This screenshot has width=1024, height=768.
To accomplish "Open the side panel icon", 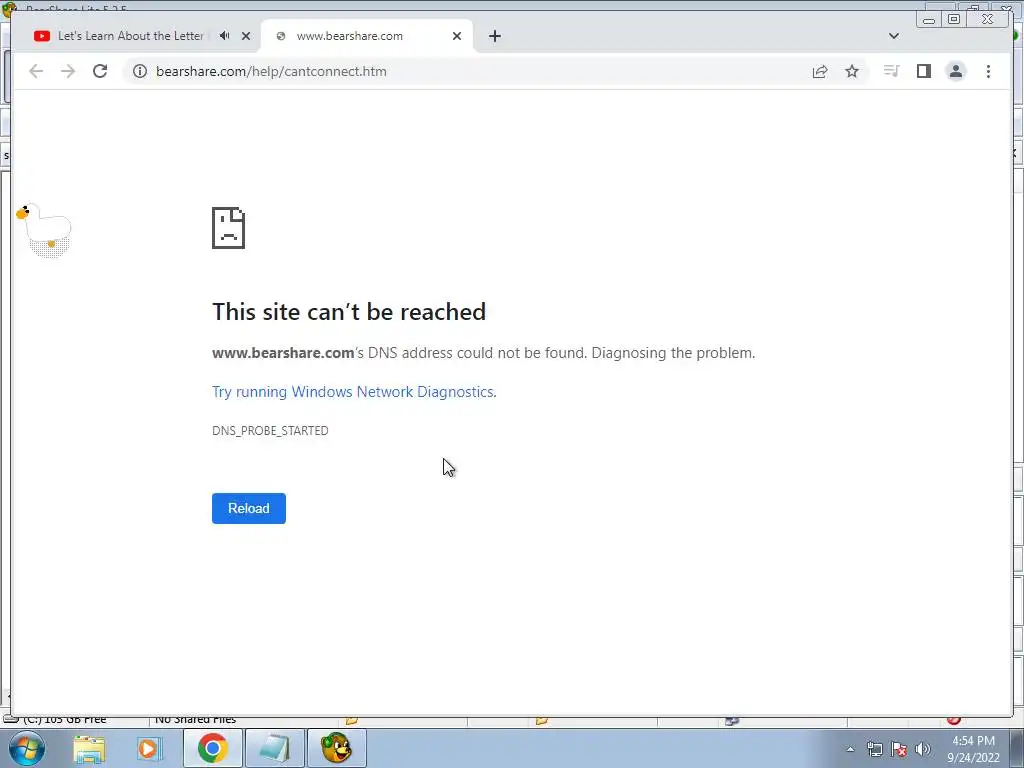I will 923,71.
